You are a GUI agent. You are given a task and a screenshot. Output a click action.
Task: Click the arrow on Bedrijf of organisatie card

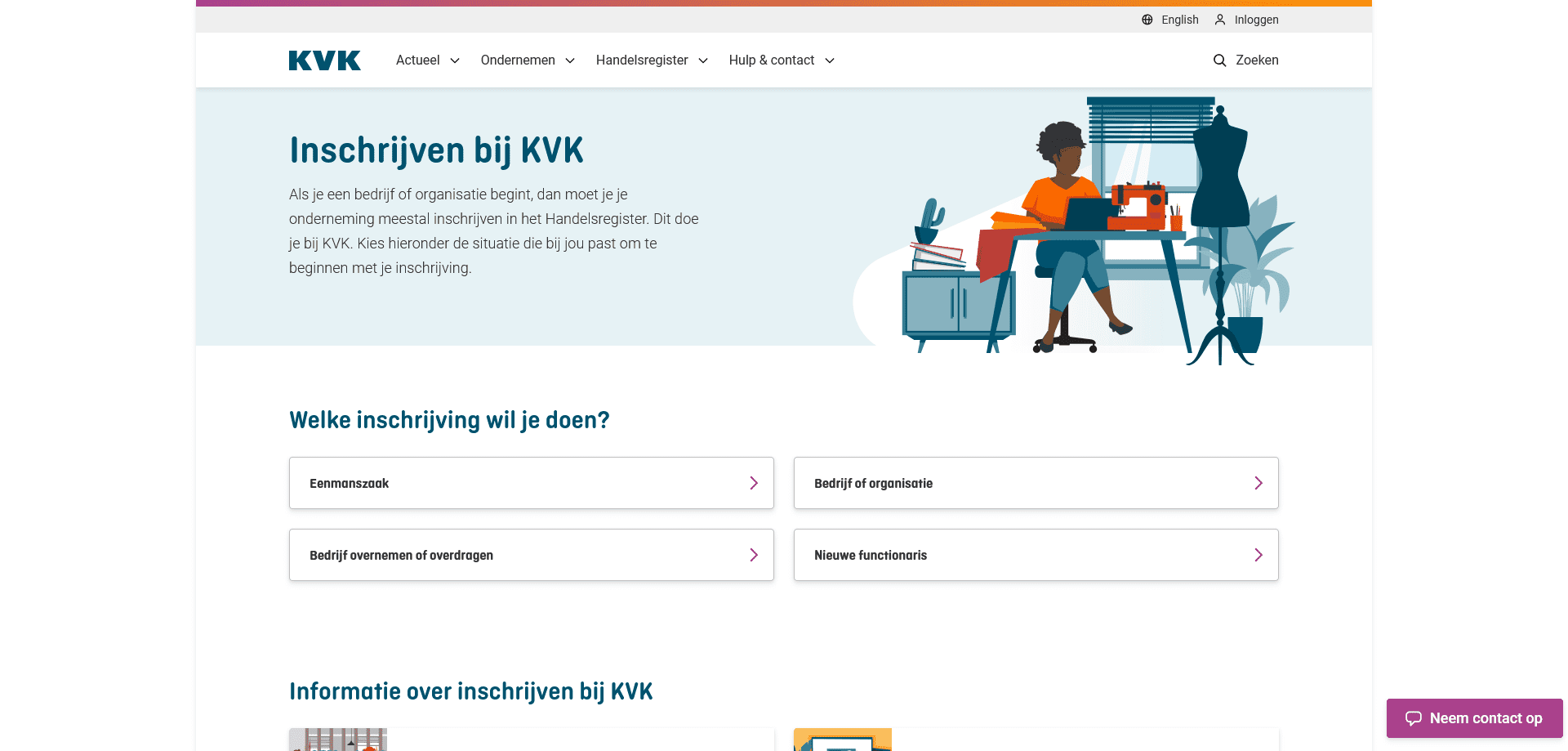pos(1258,483)
